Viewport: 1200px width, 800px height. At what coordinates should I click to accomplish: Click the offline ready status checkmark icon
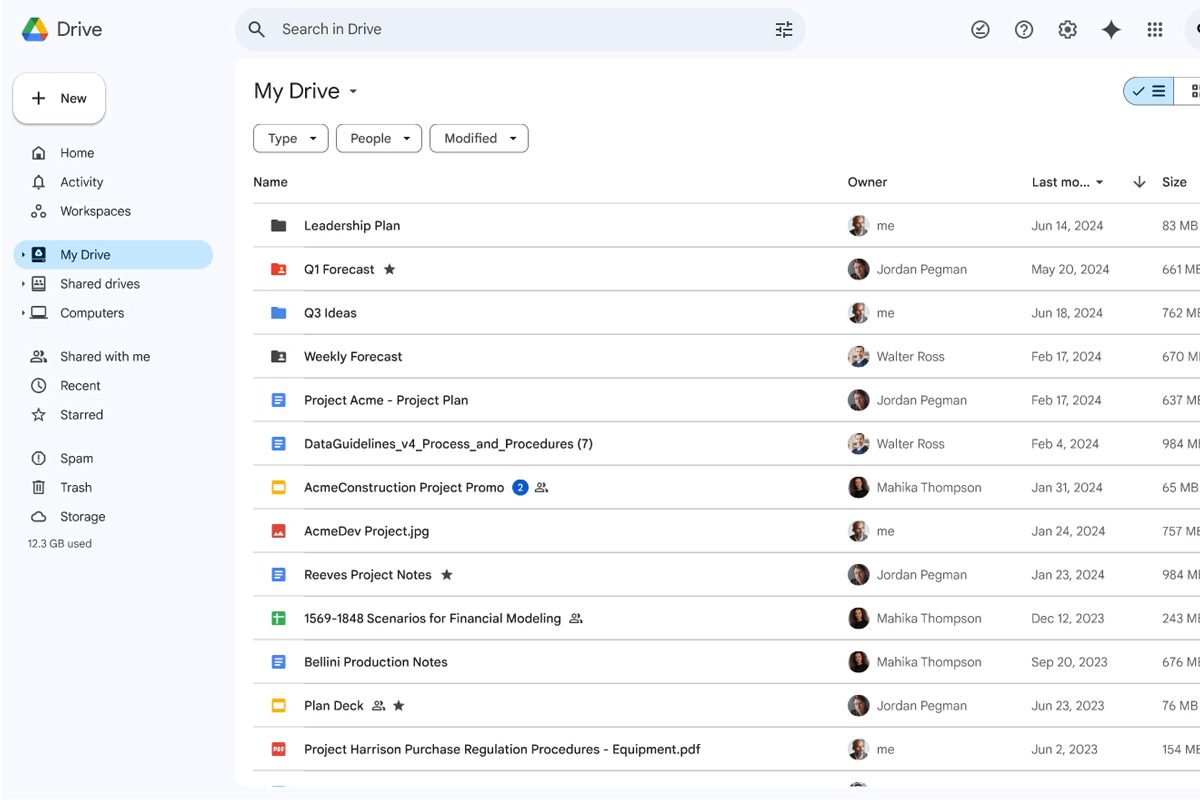[980, 30]
